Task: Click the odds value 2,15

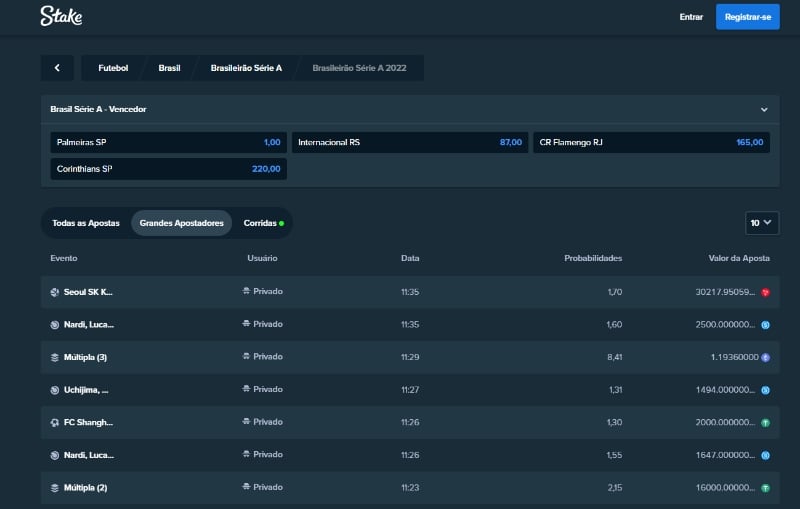Action: click(x=615, y=488)
